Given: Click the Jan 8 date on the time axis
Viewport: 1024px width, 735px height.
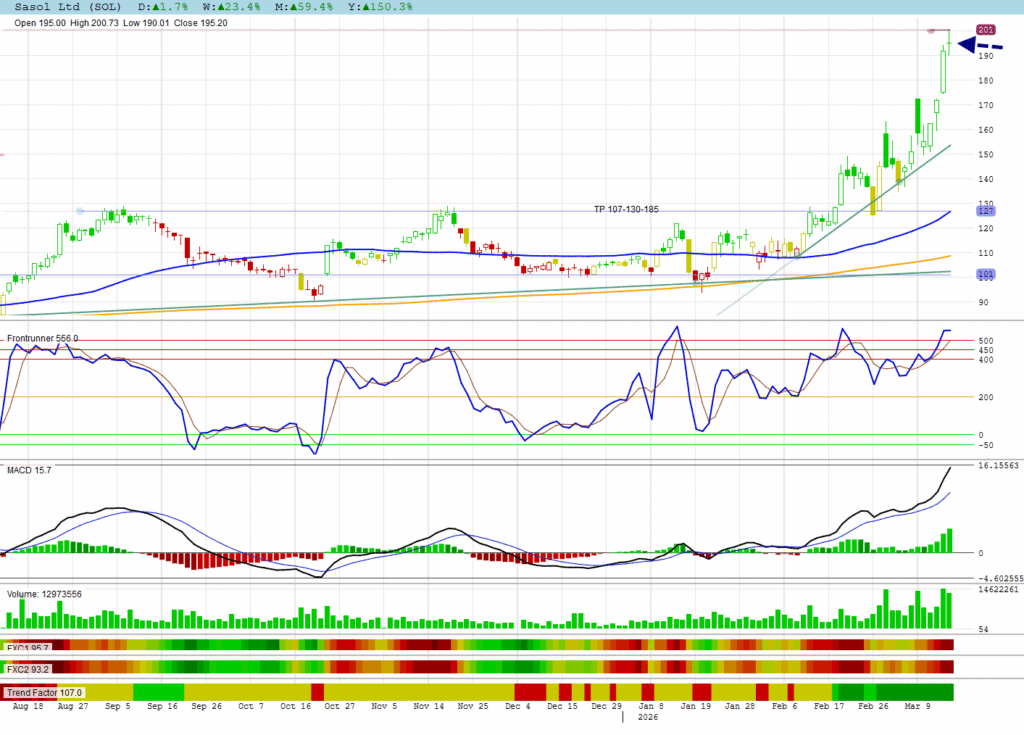Looking at the screenshot, I should [651, 706].
